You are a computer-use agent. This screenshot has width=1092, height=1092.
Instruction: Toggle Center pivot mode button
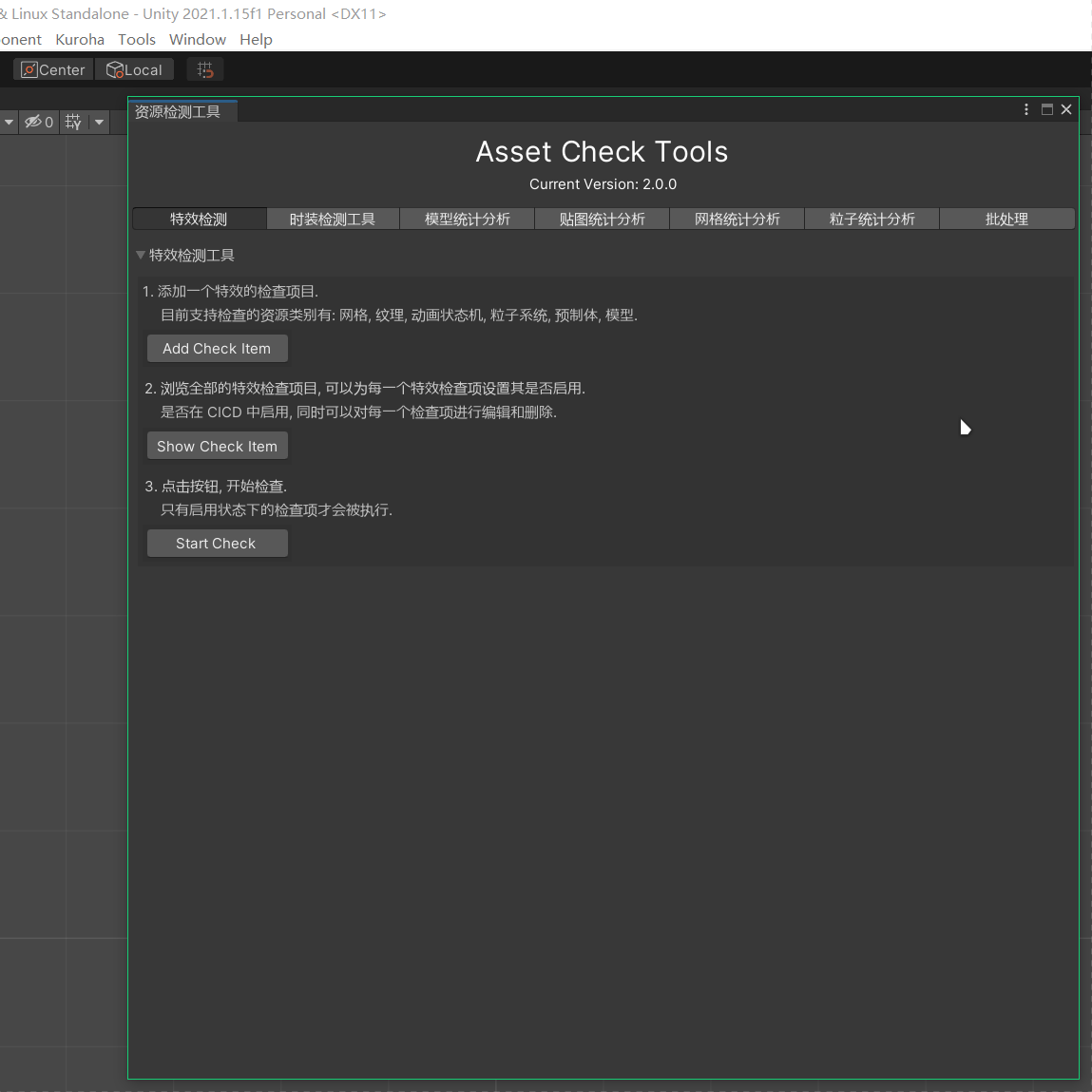point(52,69)
